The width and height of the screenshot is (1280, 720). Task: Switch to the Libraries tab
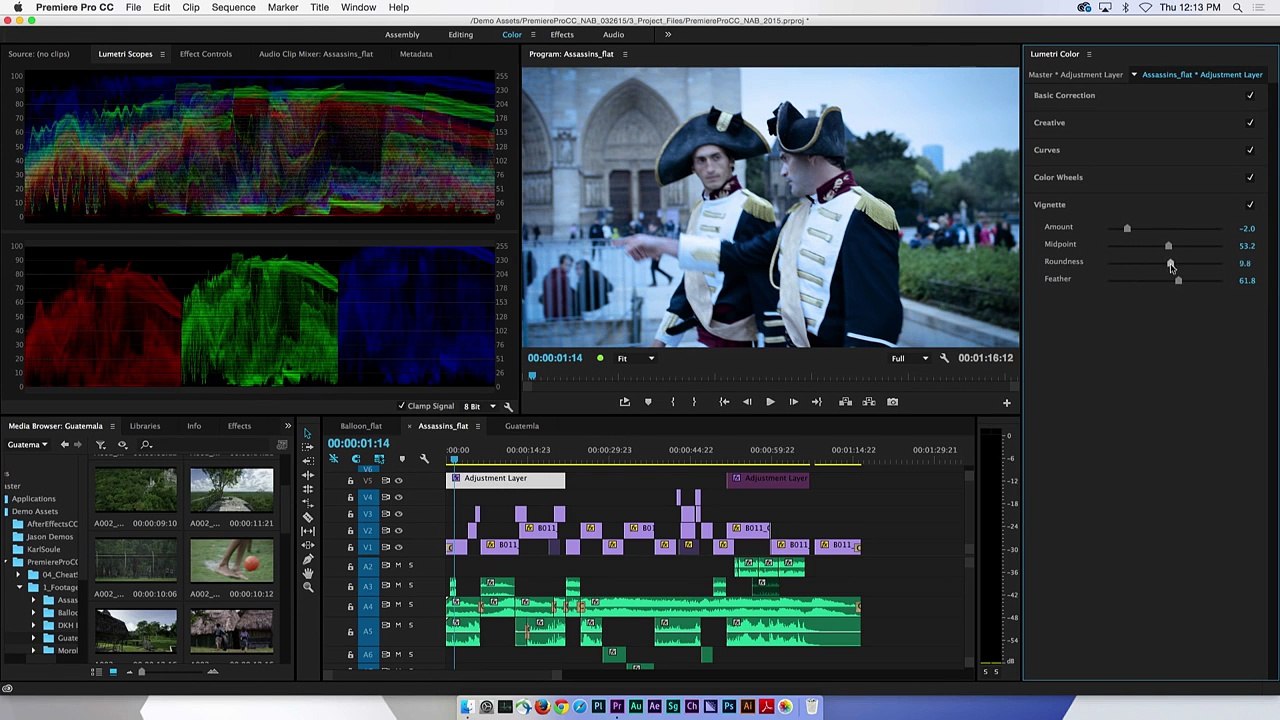(x=144, y=426)
